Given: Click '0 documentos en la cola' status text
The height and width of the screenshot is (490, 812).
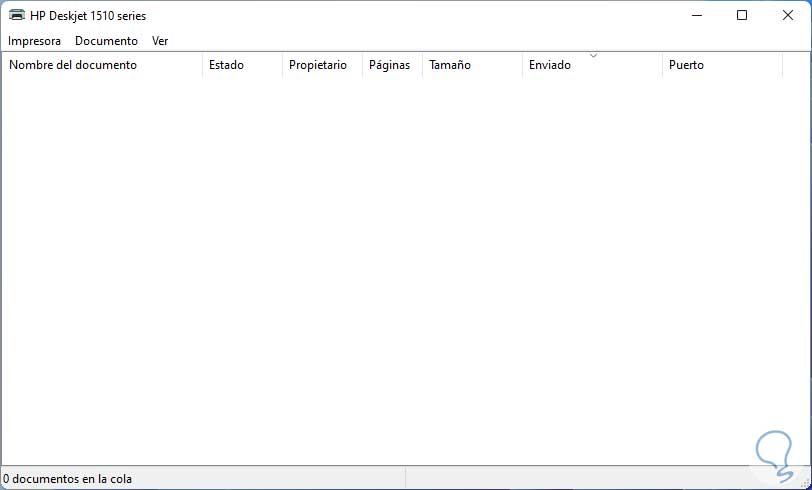Looking at the screenshot, I should pos(67,479).
